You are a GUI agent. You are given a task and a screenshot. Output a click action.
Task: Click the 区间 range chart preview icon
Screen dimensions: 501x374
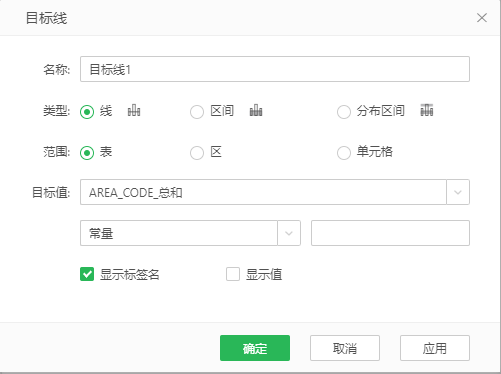256,110
